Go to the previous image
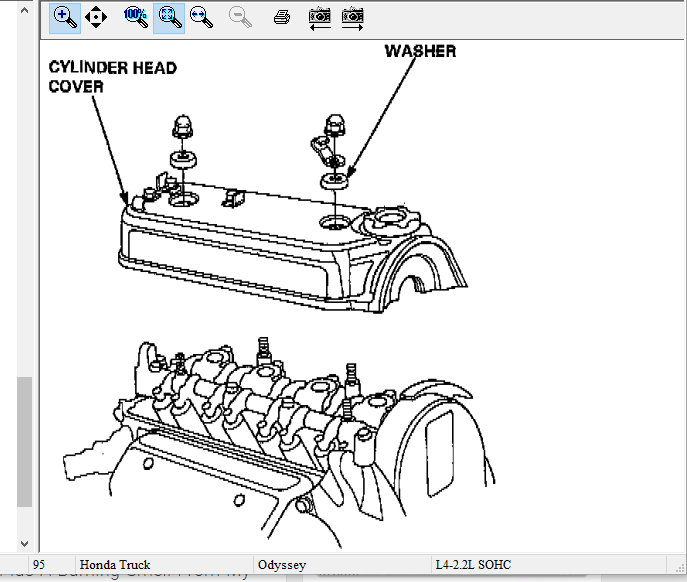687x582 pixels. (320, 19)
